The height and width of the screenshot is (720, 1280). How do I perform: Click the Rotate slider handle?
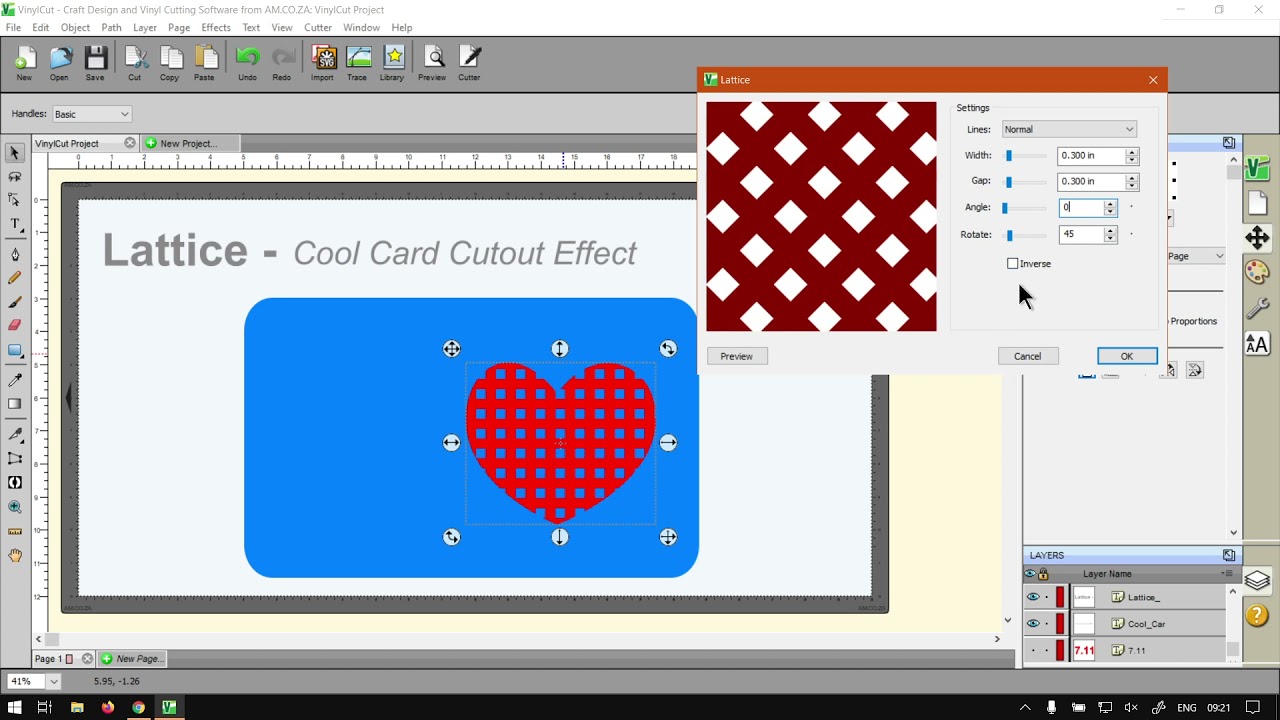pyautogui.click(x=1010, y=235)
